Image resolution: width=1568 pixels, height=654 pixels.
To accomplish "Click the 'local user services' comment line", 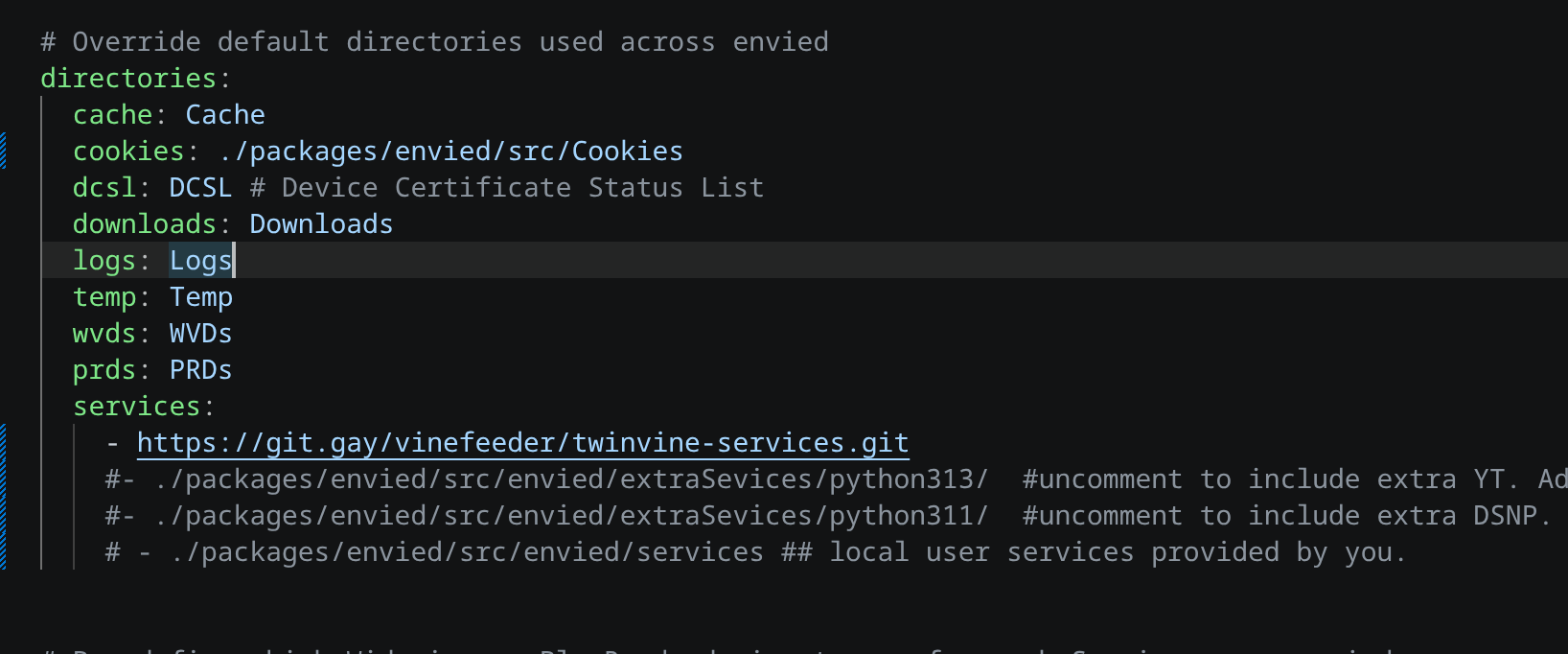I will pyautogui.click(x=755, y=552).
